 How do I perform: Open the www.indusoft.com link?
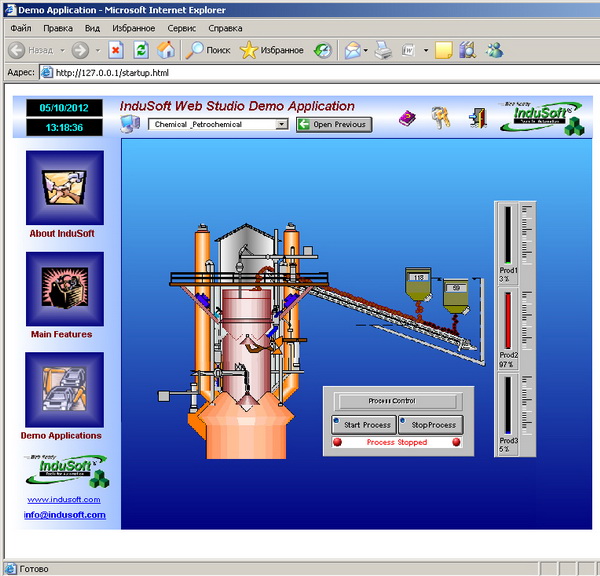pyautogui.click(x=64, y=499)
